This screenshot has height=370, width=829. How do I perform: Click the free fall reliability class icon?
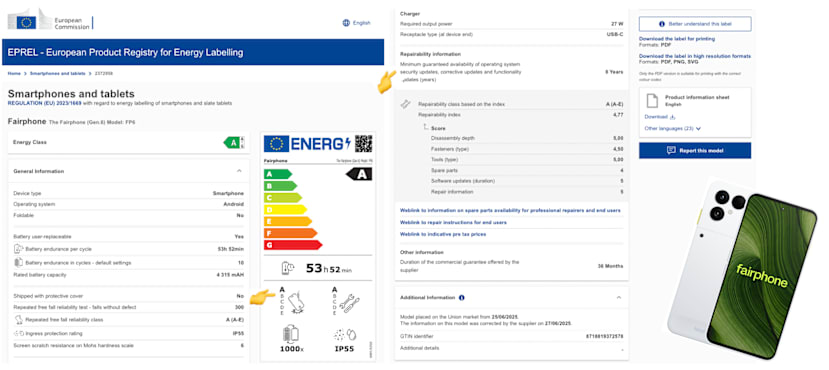(19, 319)
